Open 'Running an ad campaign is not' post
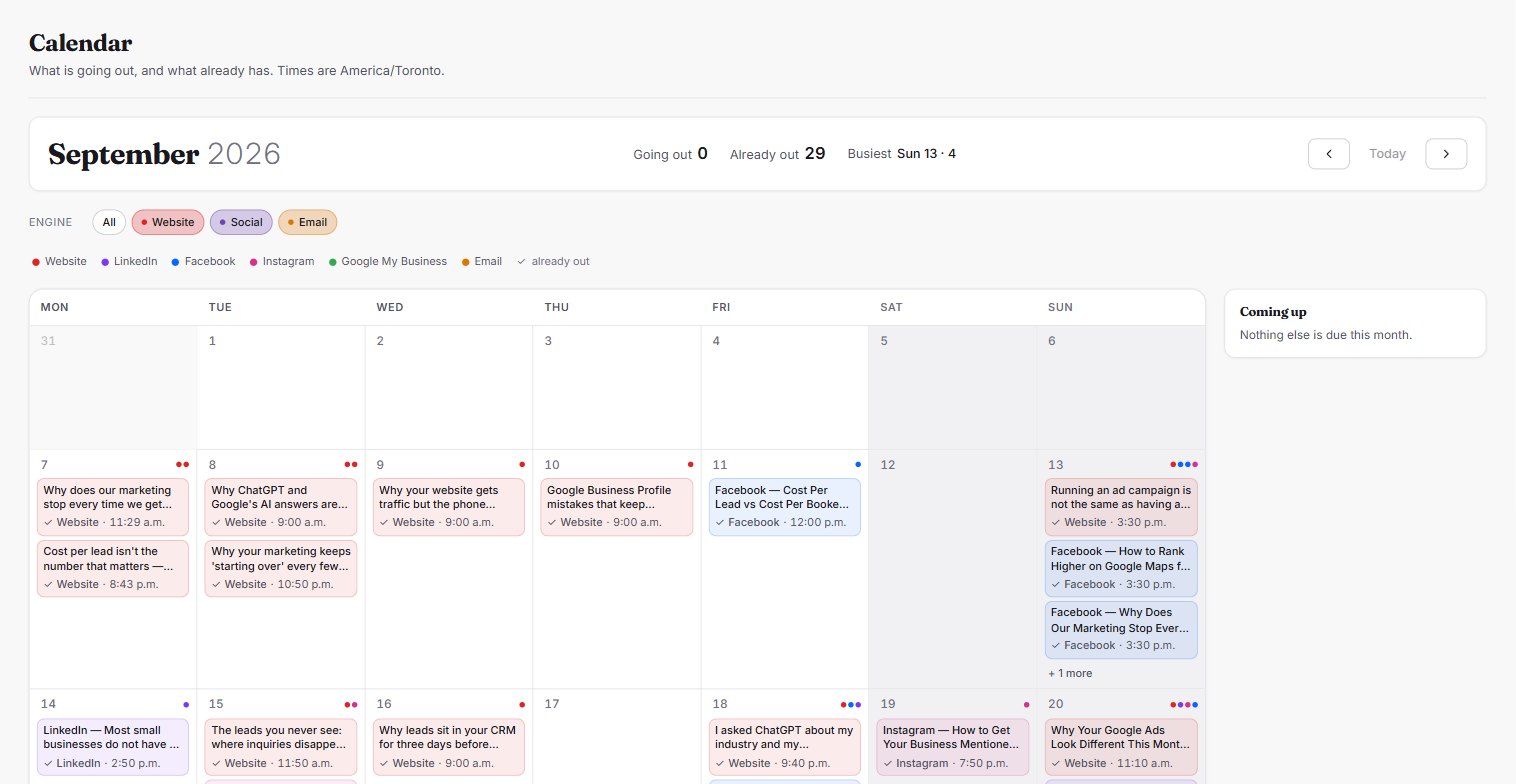This screenshot has height=784, width=1516. [1121, 507]
